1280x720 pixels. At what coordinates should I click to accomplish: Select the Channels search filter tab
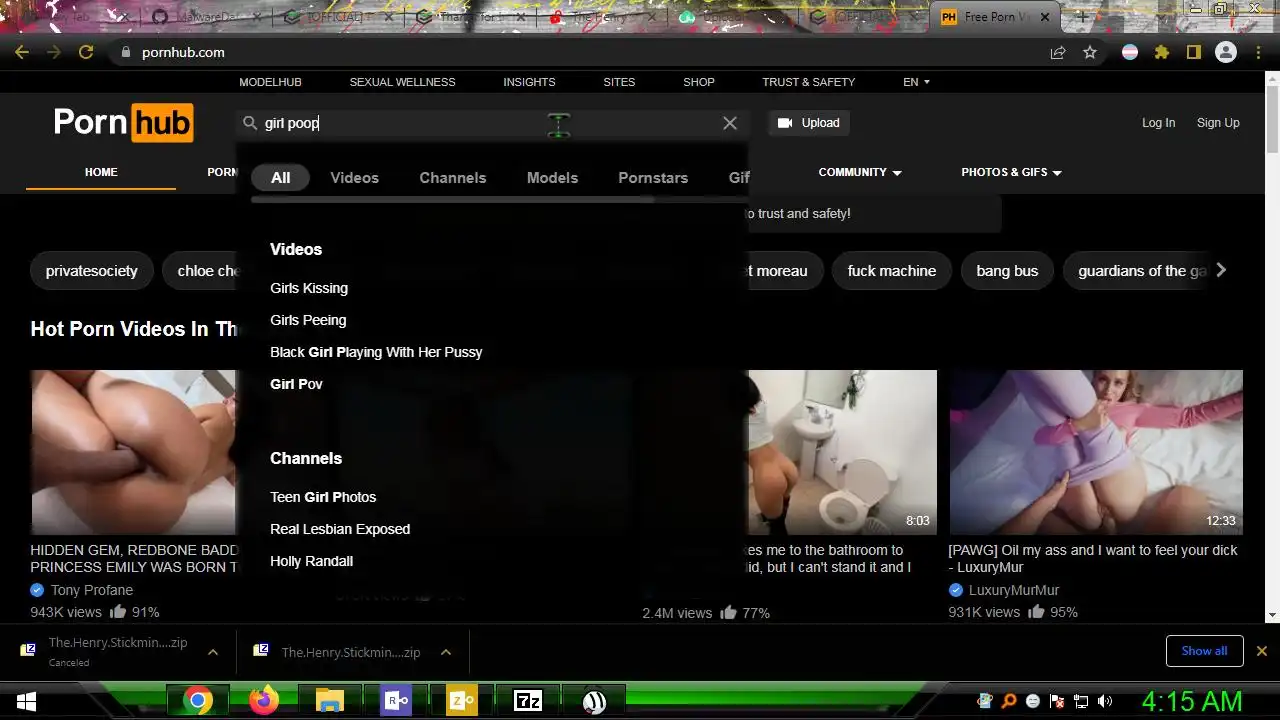click(453, 177)
